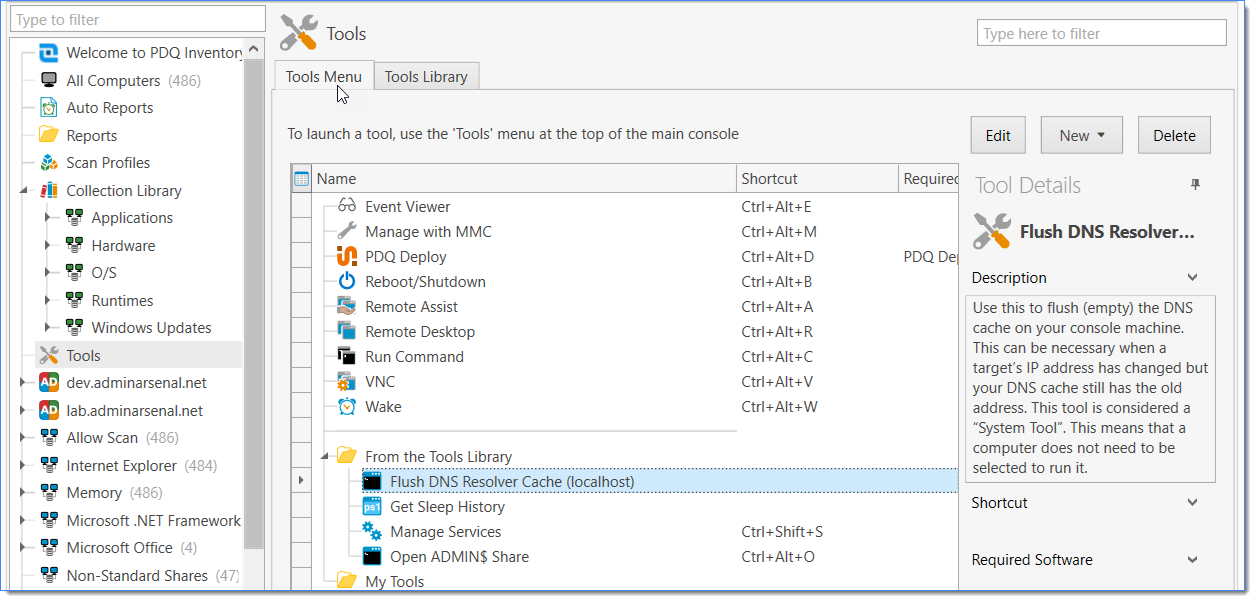Screen dimensions: 1255x601
Task: Click the Remote Desktop icon
Action: tap(347, 331)
